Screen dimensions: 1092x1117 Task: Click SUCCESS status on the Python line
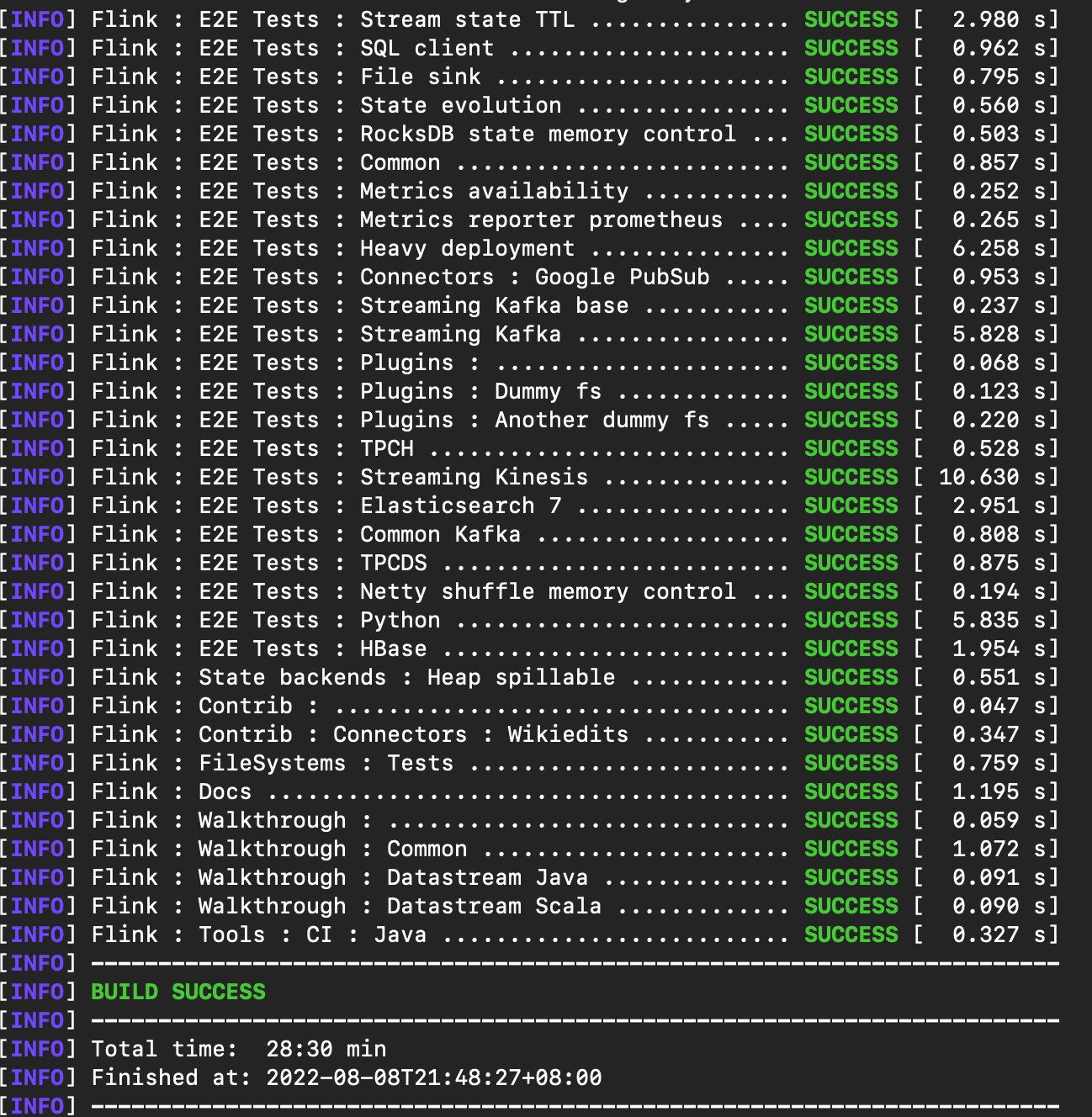851,620
